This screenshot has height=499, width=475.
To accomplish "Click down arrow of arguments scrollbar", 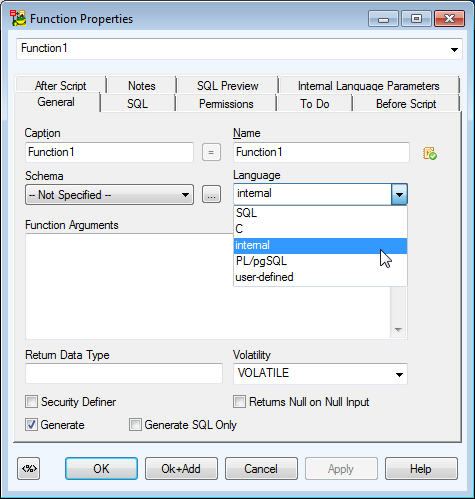I will pos(398,329).
